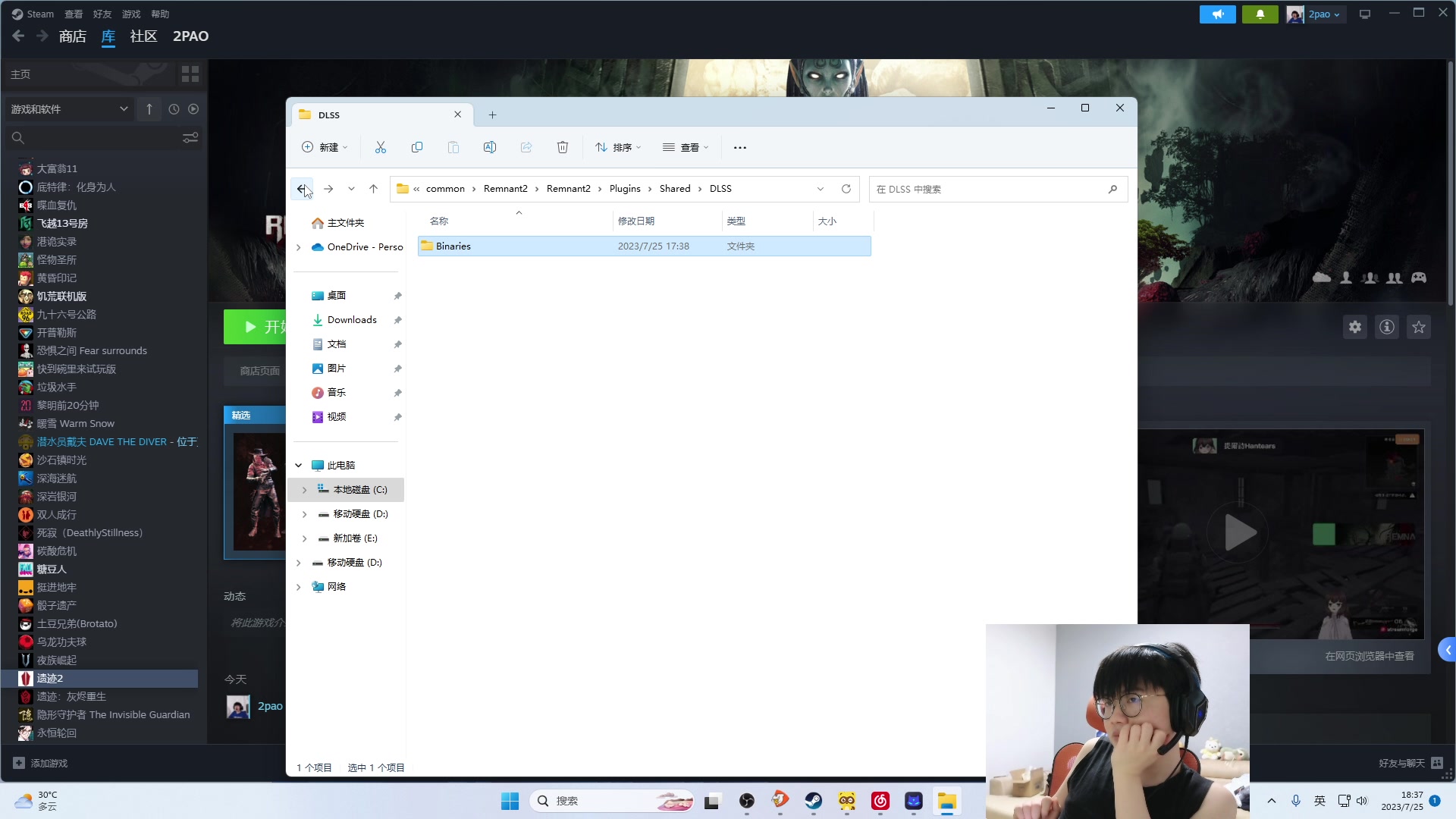Viewport: 1456px width, 819px height.
Task: Open Steam 商店 tab
Action: pyautogui.click(x=73, y=36)
